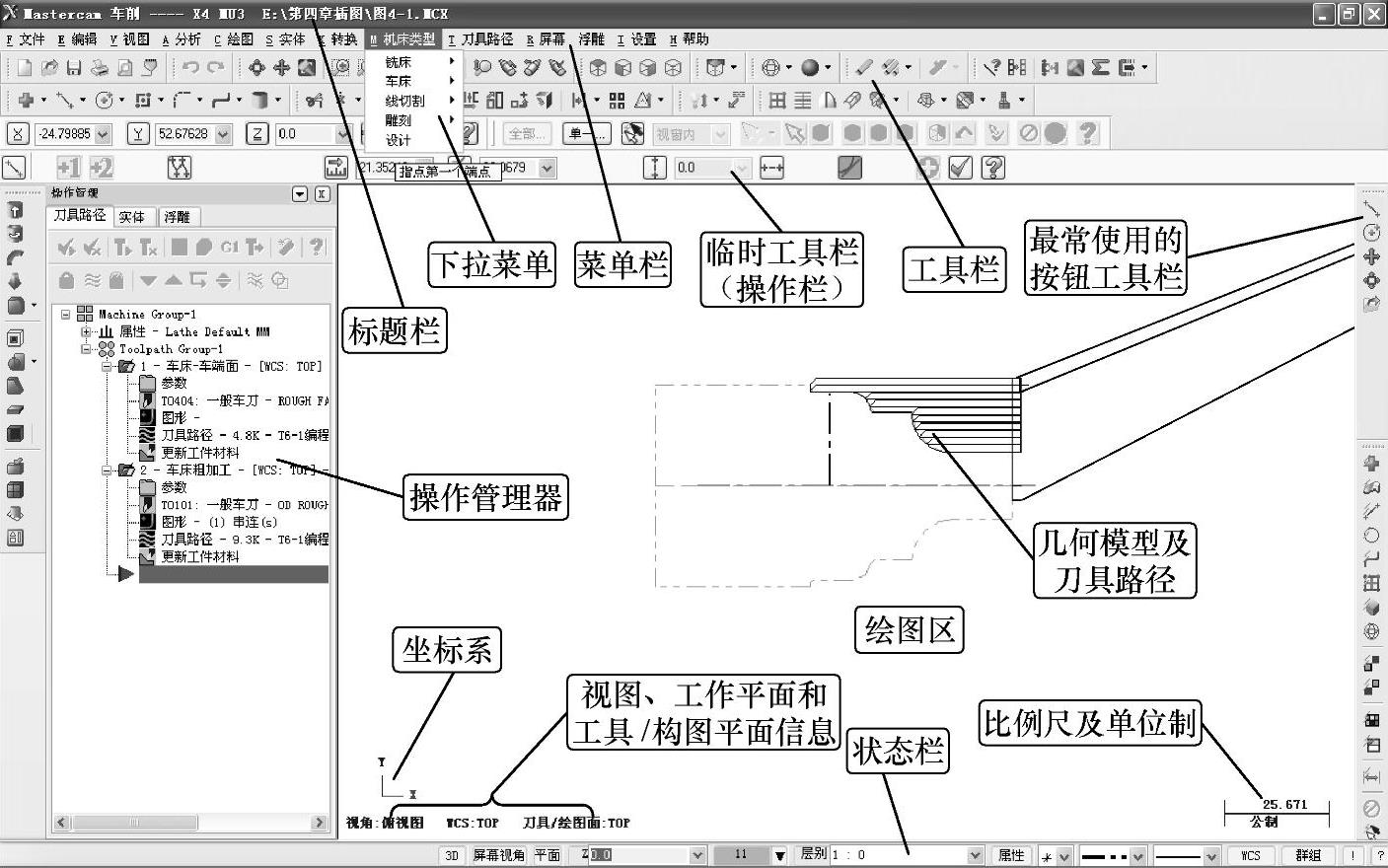This screenshot has height=868, width=1388.
Task: Click the line endpoints icon in the ribbon bar
Action: coord(14,168)
